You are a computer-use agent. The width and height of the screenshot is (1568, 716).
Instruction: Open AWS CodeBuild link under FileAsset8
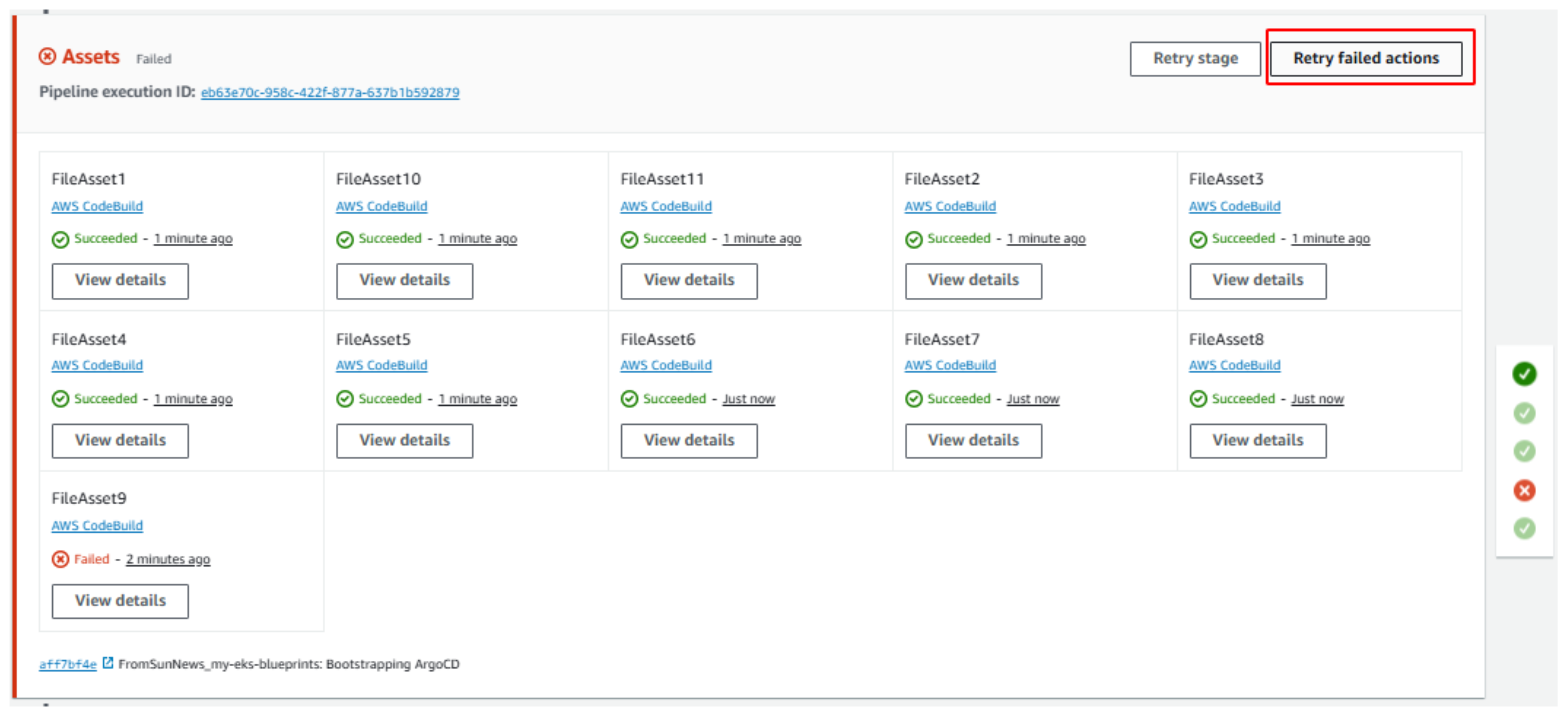coord(1235,366)
